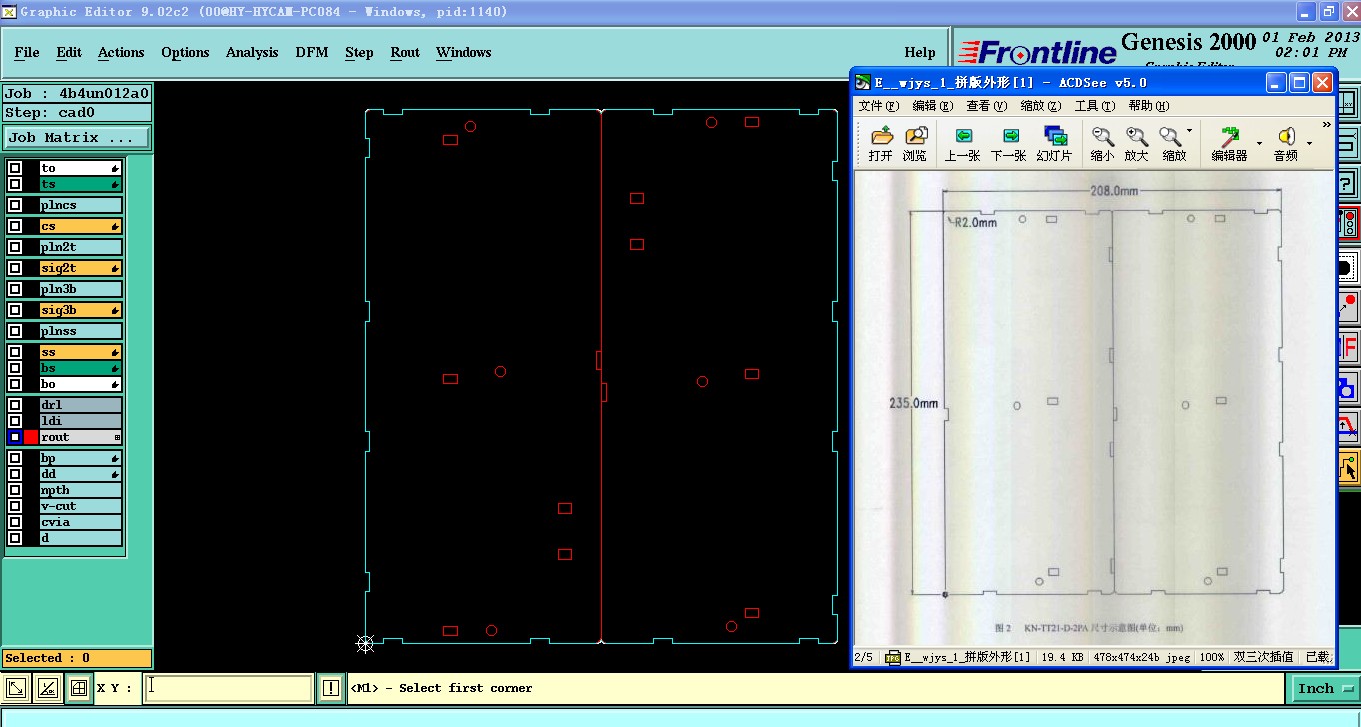Select the 'cvia' layer row
Screen dimensions: 1361x727
(80, 522)
